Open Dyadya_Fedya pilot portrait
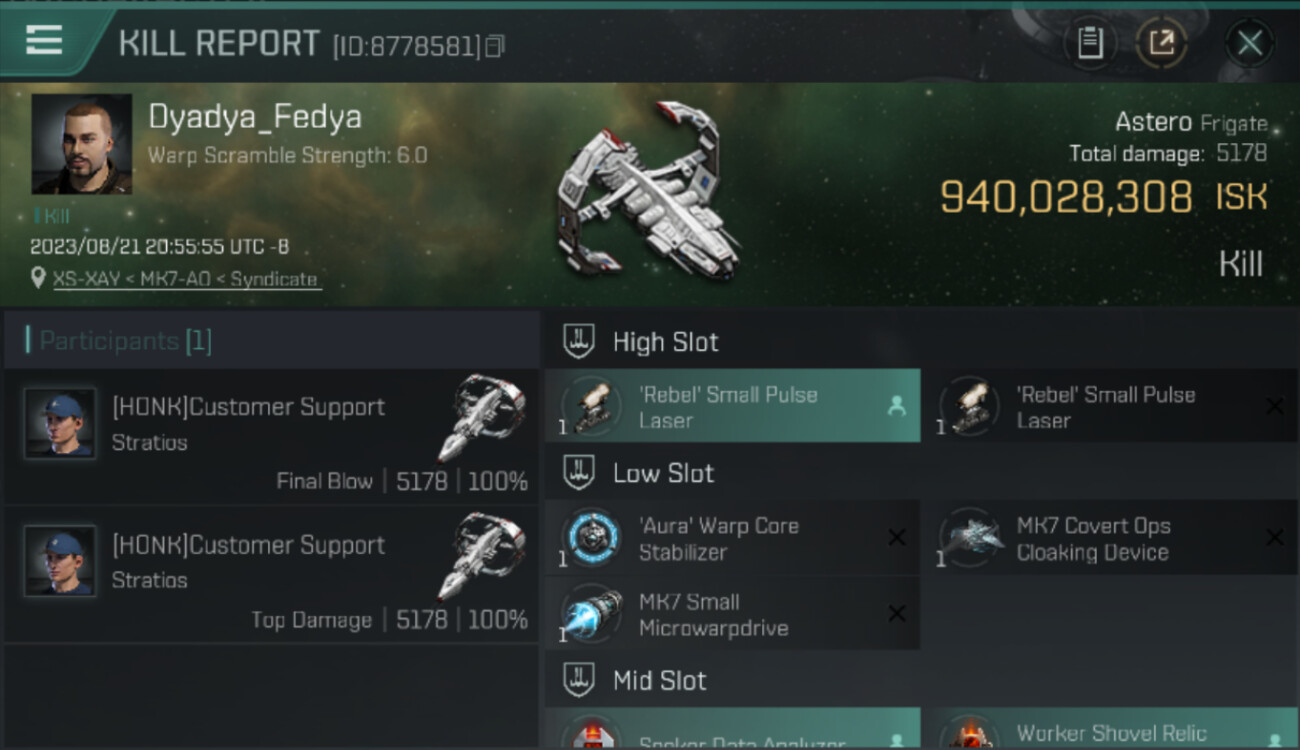This screenshot has width=1300, height=750. (x=81, y=144)
